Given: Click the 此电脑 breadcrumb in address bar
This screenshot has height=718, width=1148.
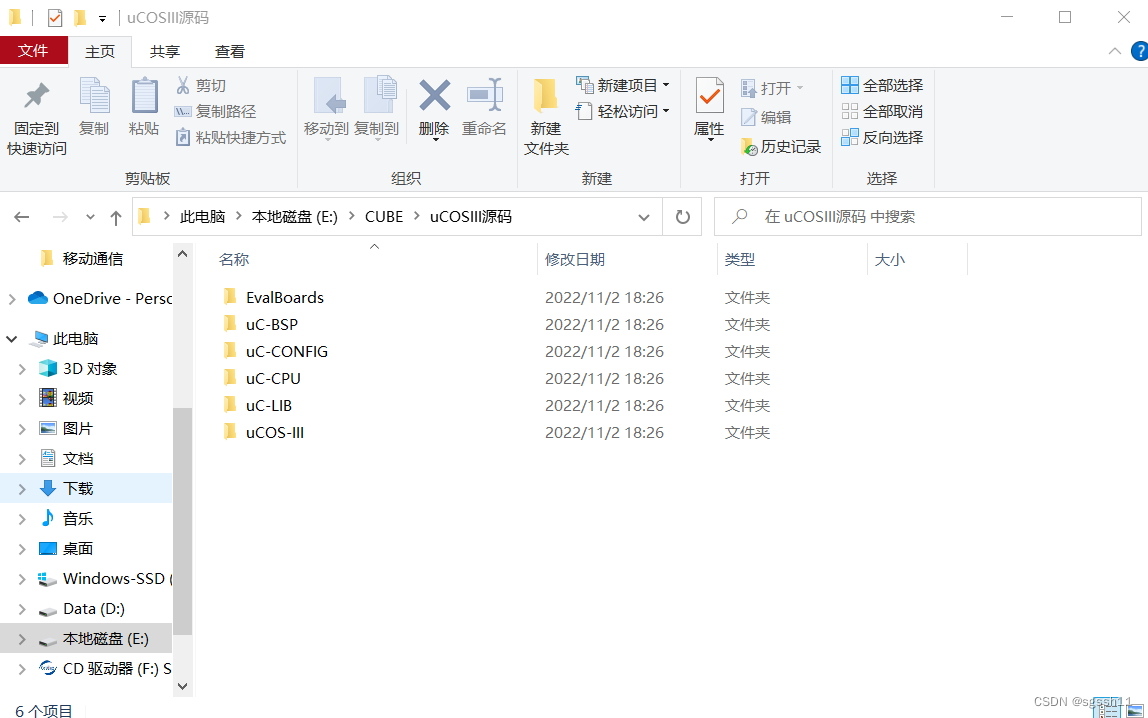Looking at the screenshot, I should pos(203,217).
